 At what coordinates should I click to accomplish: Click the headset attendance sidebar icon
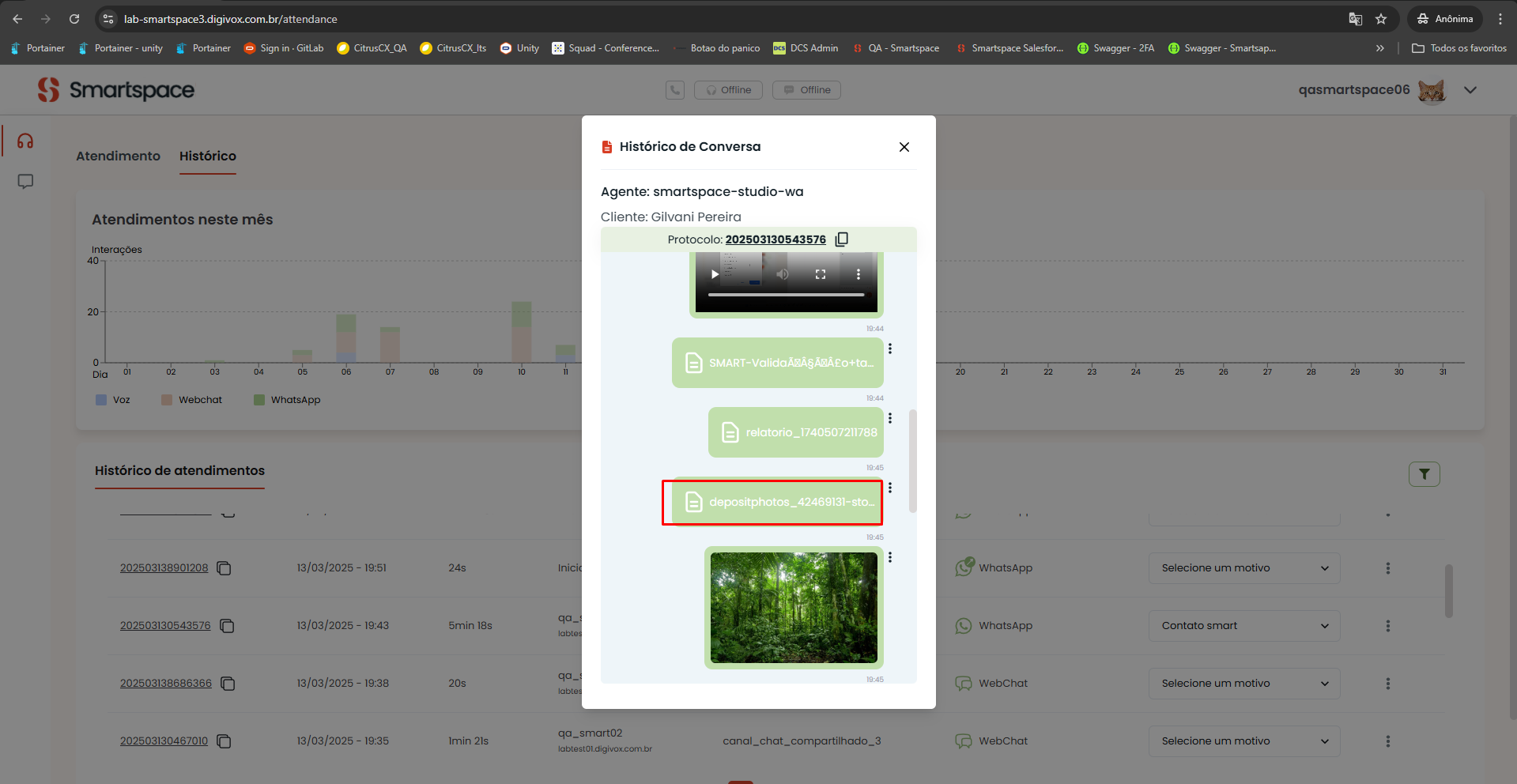[25, 141]
